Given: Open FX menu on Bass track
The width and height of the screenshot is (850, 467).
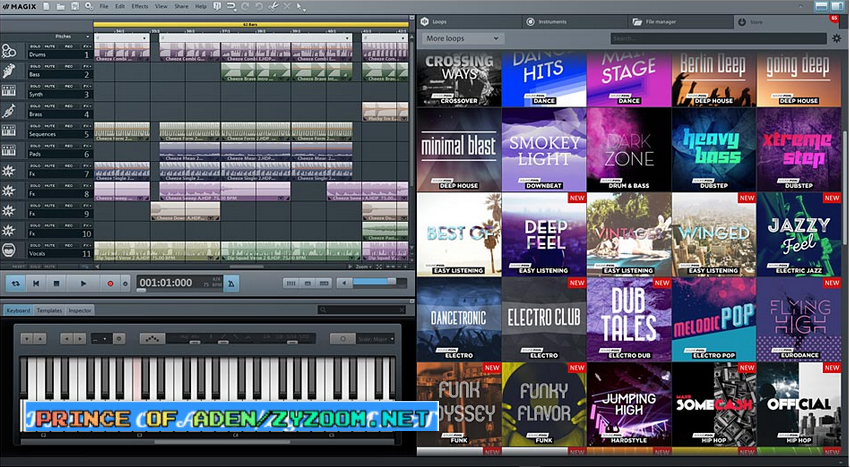Looking at the screenshot, I should tap(87, 66).
